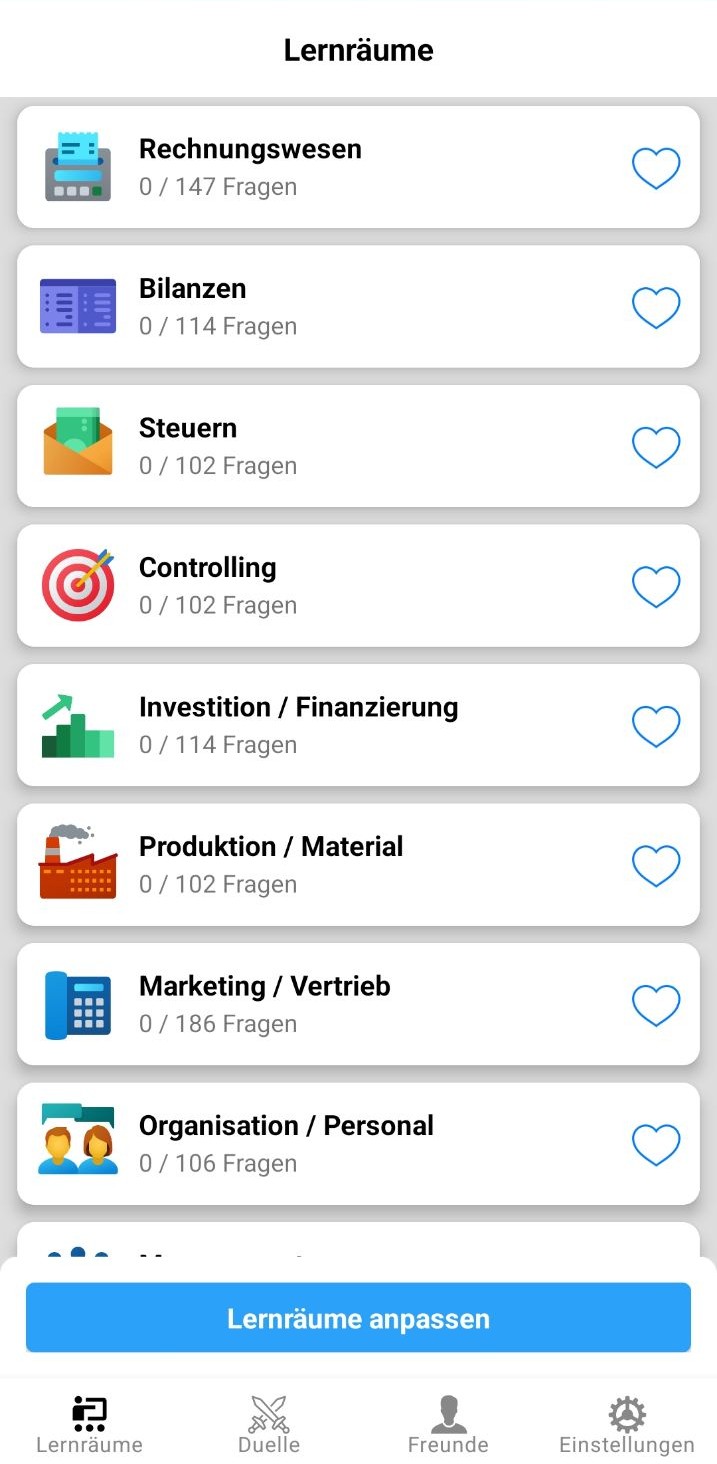Go to the Einstellungen tab
717x1464 pixels.
[626, 1424]
